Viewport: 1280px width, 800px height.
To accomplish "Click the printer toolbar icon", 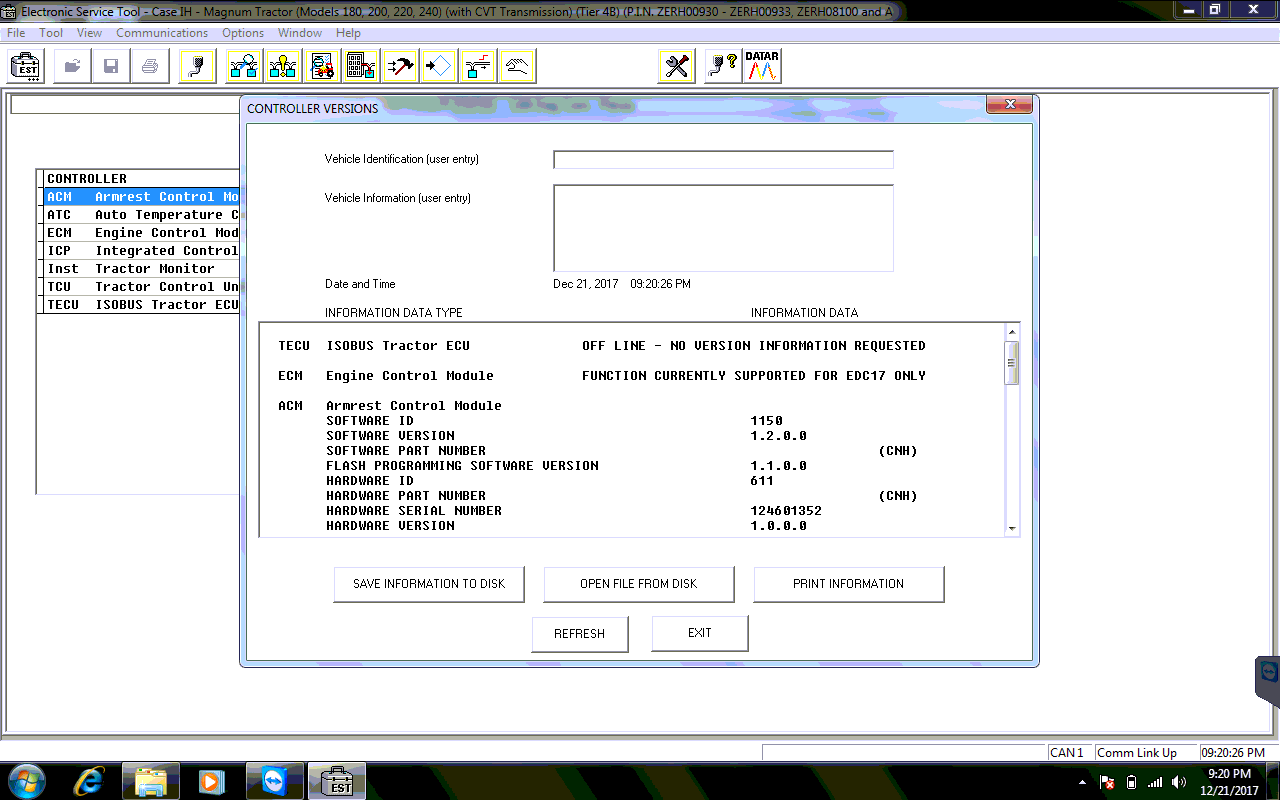I will tap(149, 67).
